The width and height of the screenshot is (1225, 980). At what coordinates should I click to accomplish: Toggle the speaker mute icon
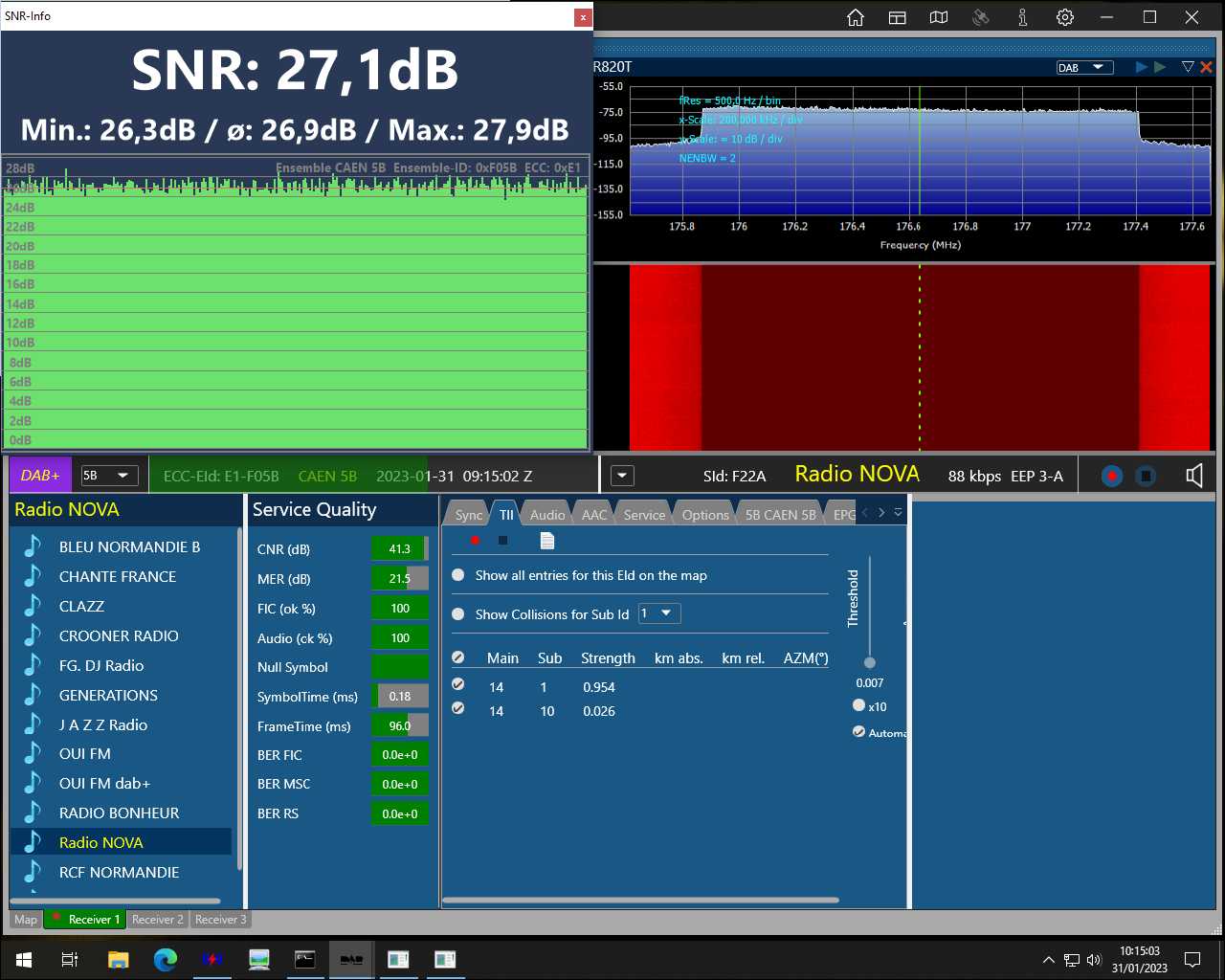click(1194, 476)
